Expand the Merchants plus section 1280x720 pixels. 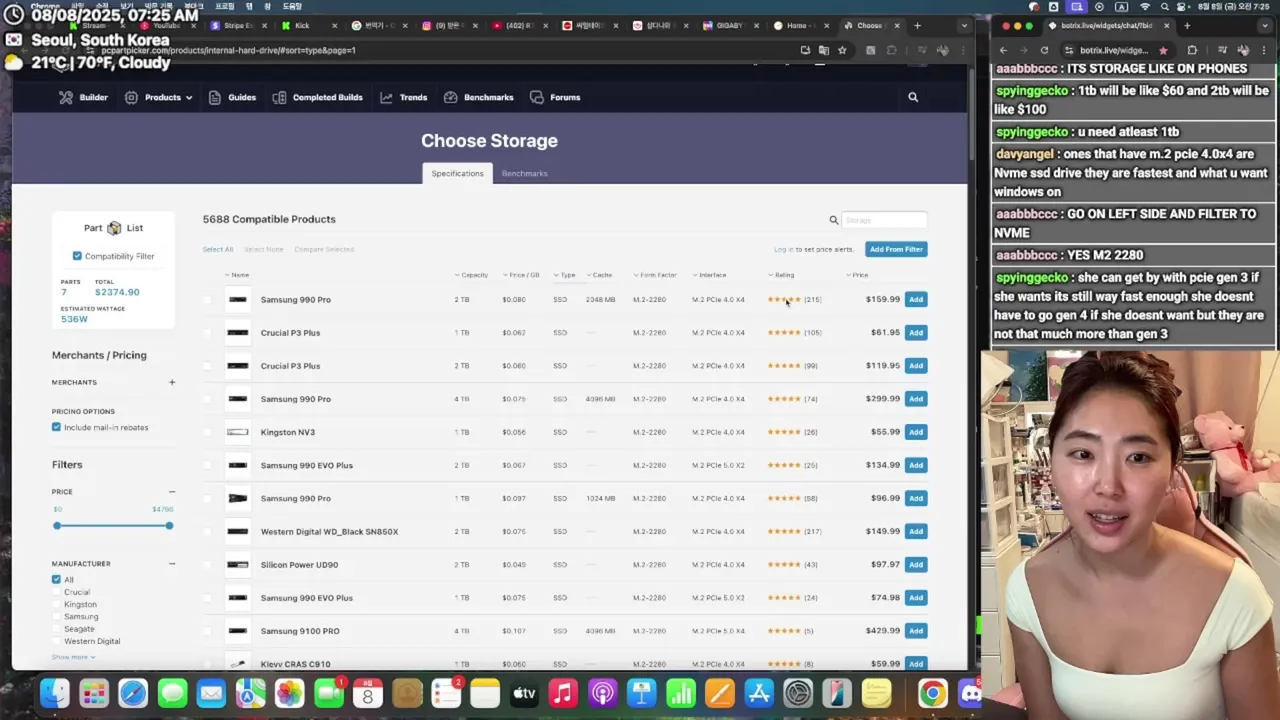[172, 382]
